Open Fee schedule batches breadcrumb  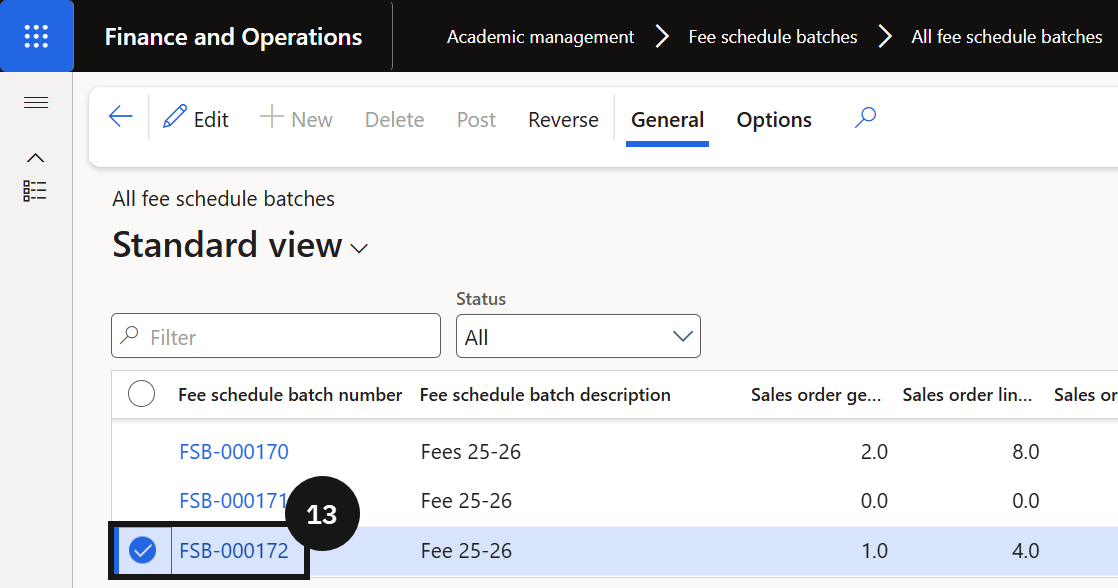[773, 37]
